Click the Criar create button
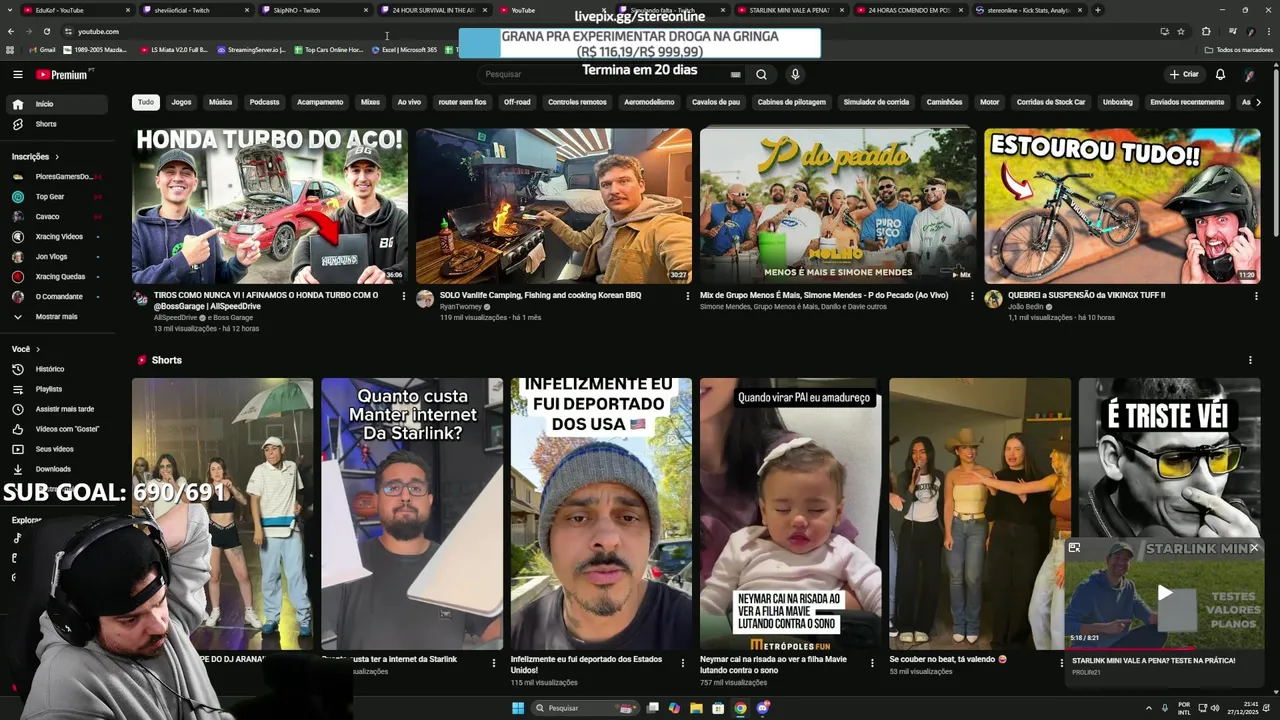Image resolution: width=1280 pixels, height=720 pixels. [x=1184, y=74]
